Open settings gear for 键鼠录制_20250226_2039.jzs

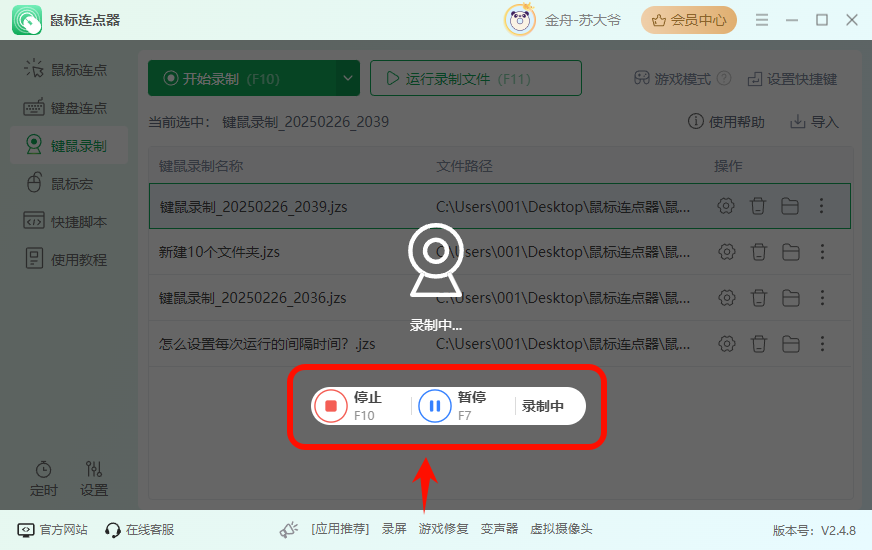726,206
